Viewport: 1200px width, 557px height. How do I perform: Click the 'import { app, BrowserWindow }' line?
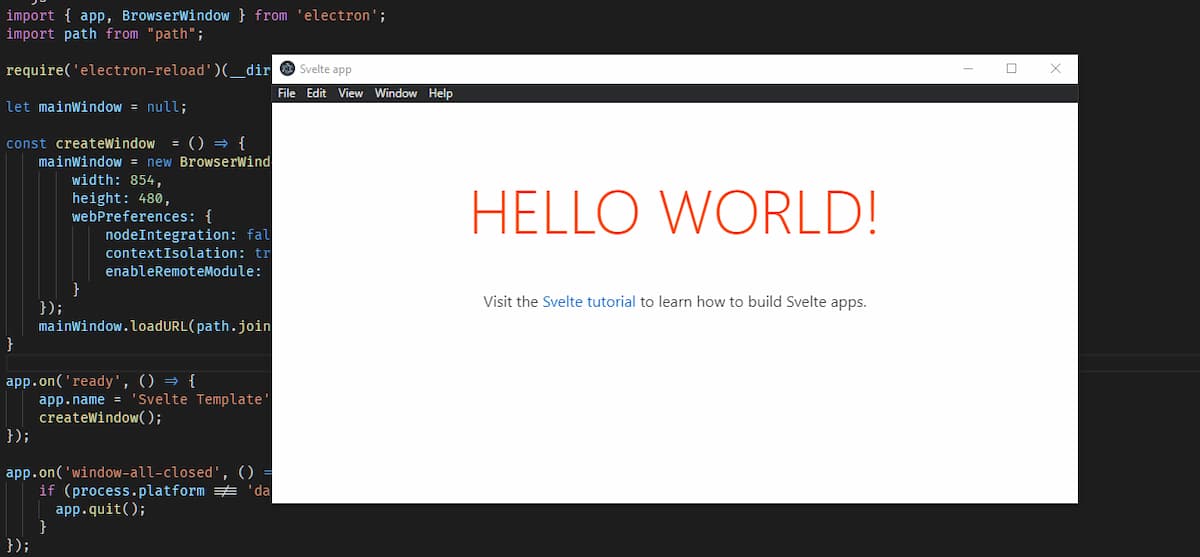coord(196,16)
